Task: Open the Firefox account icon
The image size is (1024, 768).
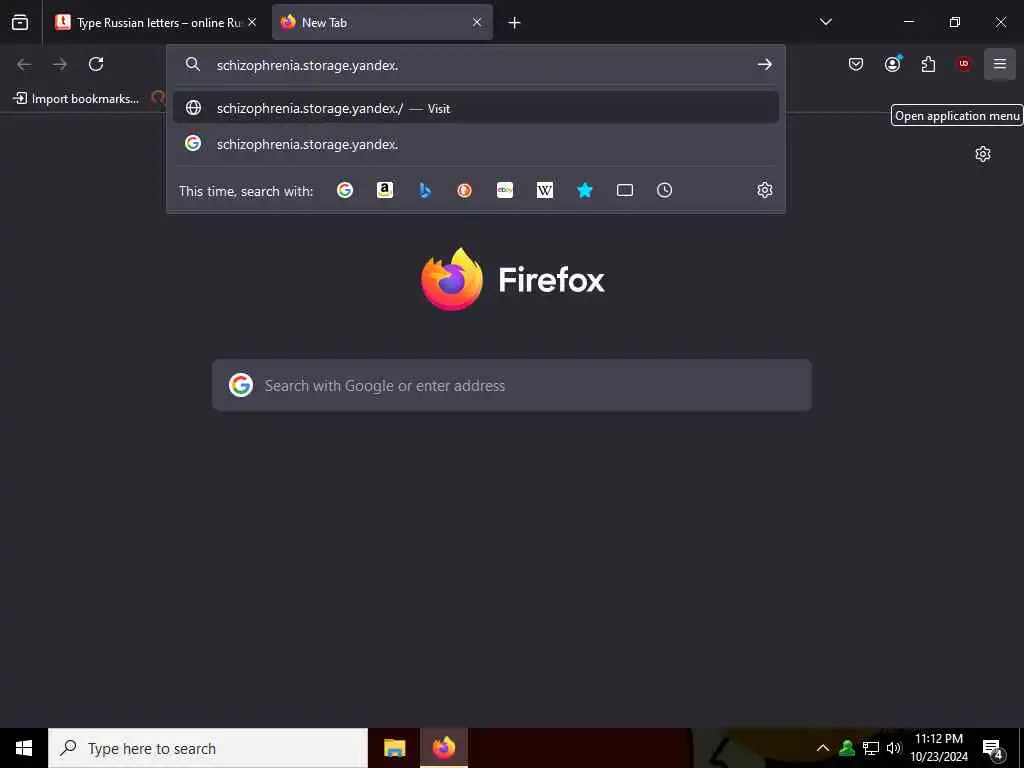Action: pyautogui.click(x=893, y=64)
